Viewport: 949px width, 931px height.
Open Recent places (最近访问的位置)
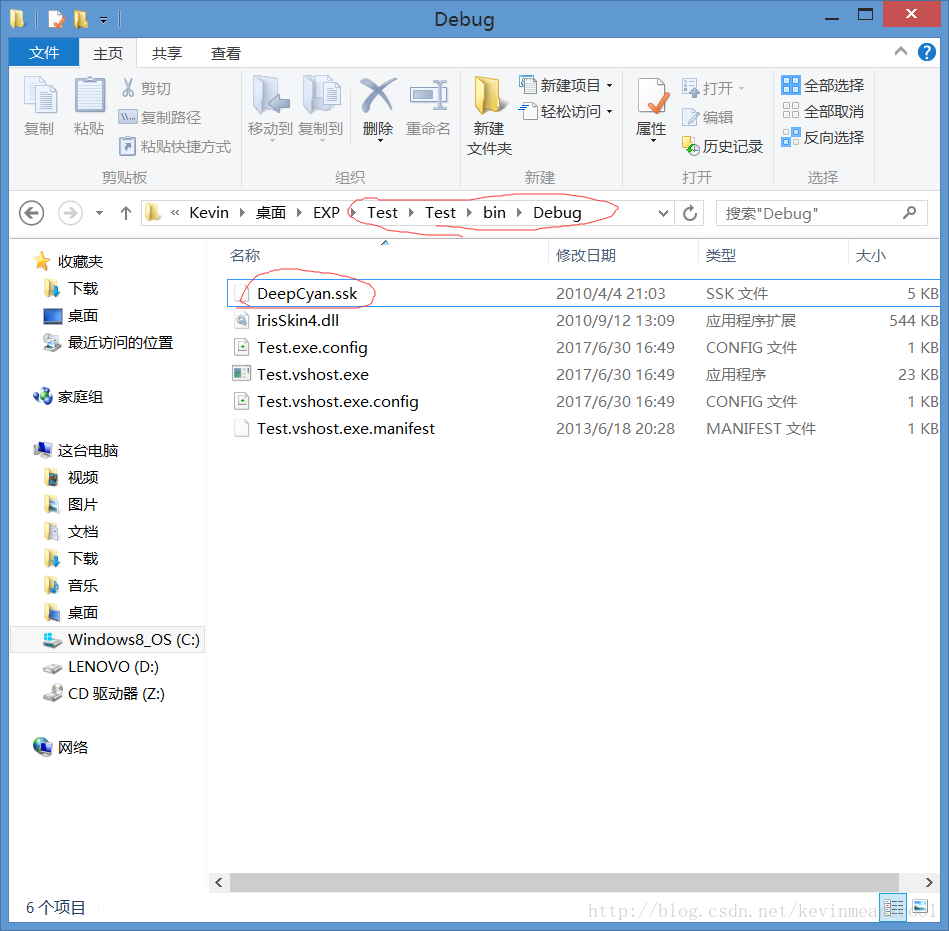(108, 343)
